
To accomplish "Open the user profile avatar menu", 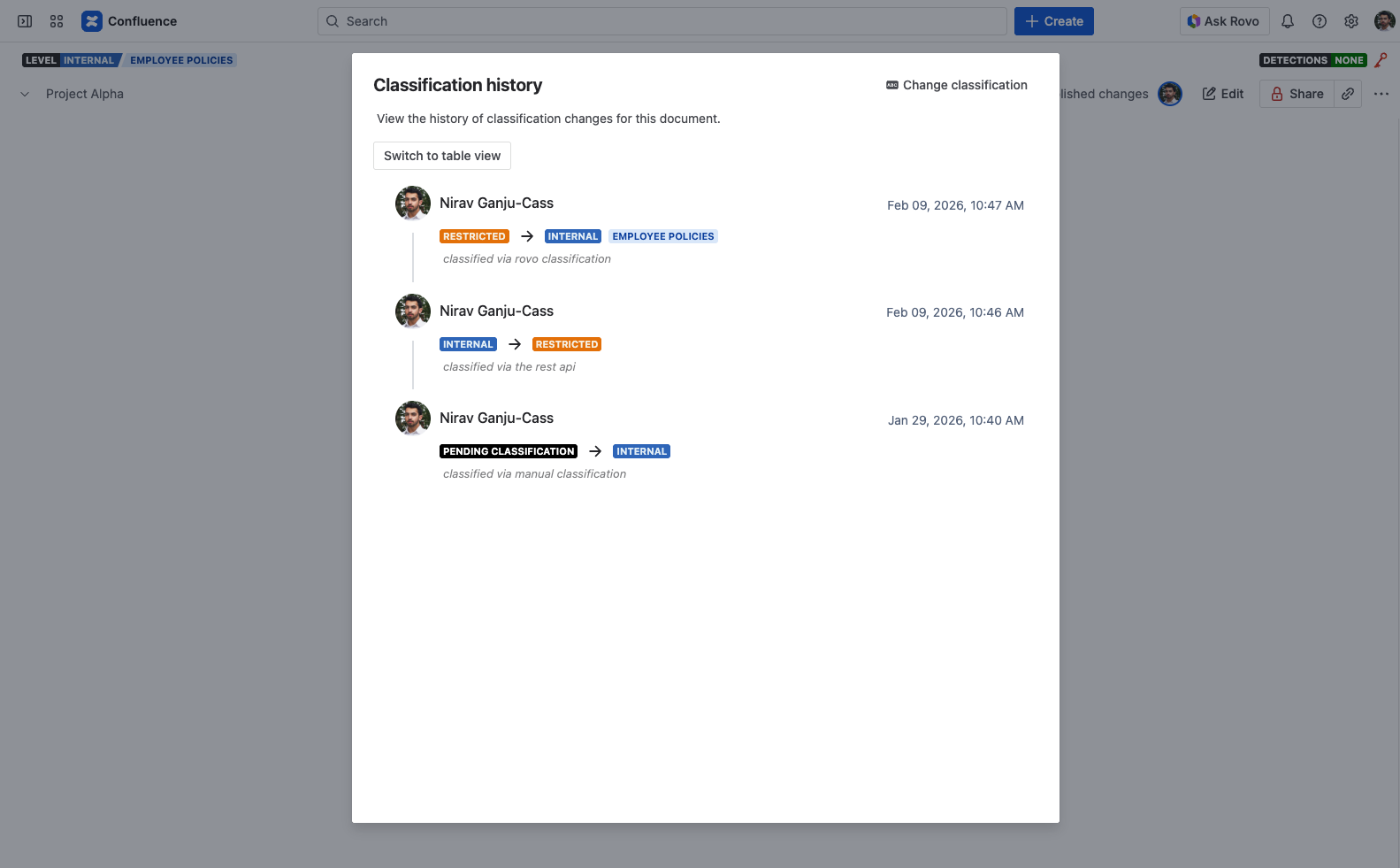I will click(1384, 21).
